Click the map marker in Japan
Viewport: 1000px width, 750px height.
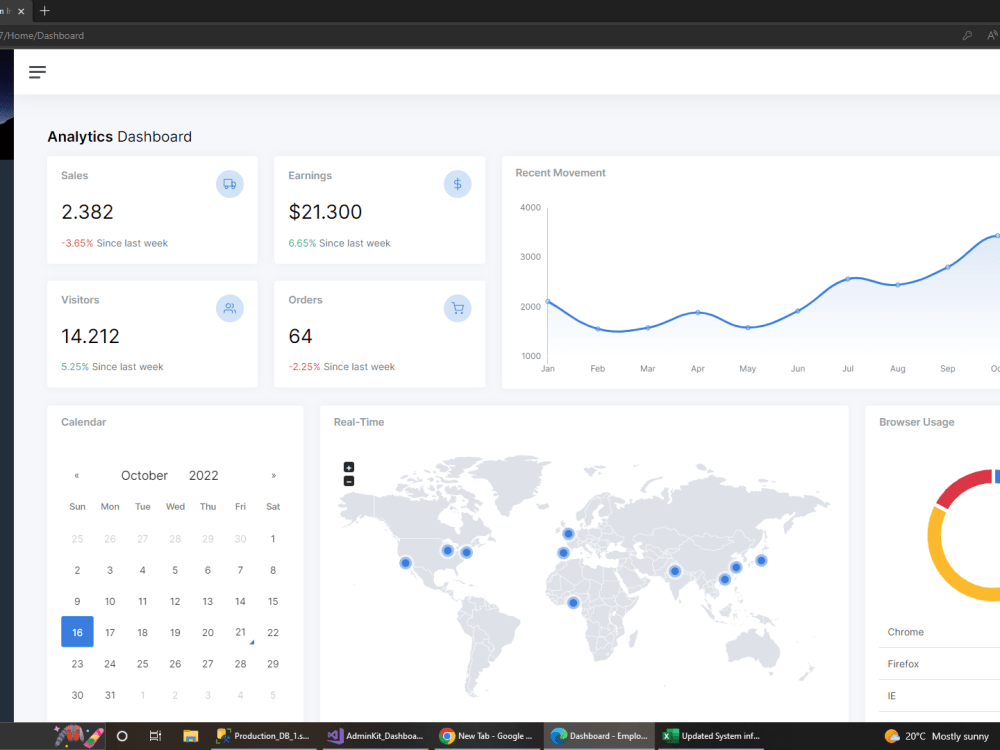point(761,561)
